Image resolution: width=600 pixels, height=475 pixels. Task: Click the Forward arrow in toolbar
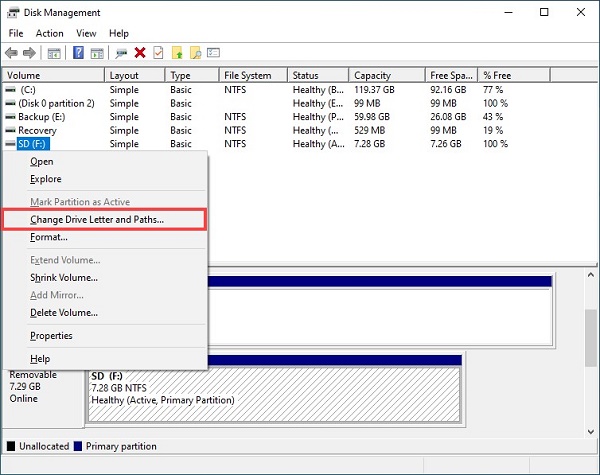(29, 53)
